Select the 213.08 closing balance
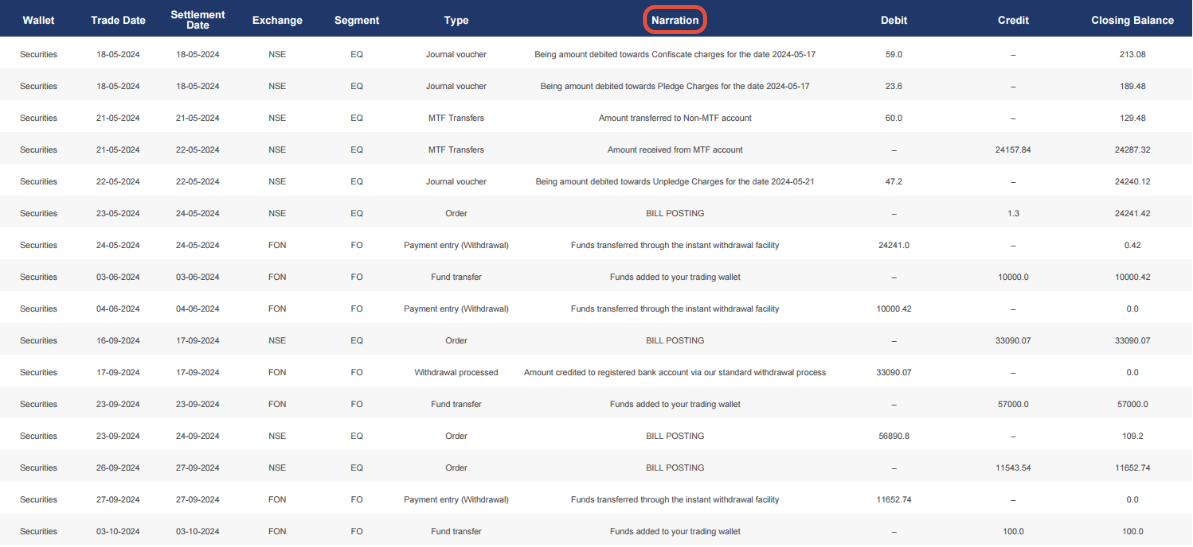The height and width of the screenshot is (547, 1193). [1132, 54]
